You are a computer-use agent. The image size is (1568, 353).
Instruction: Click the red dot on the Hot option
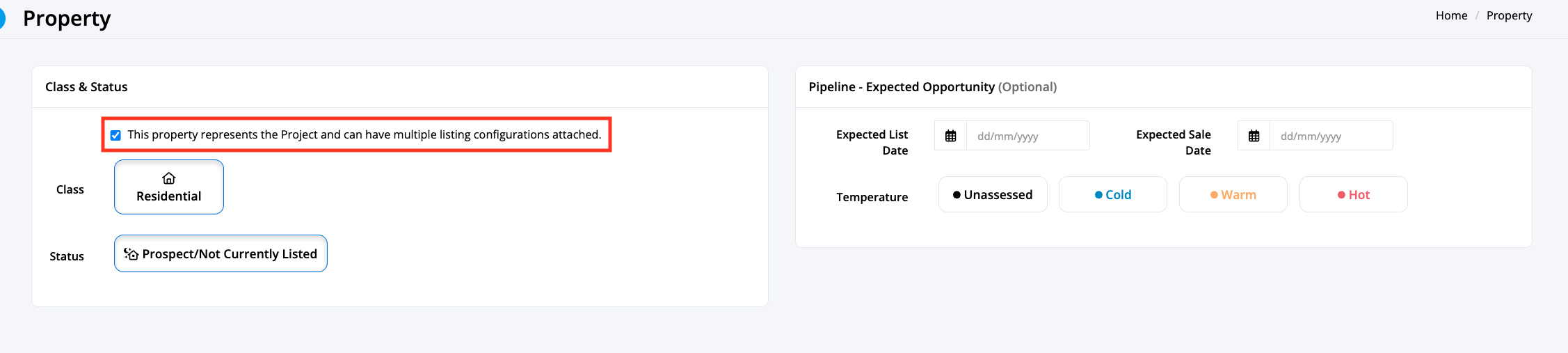tap(1341, 195)
